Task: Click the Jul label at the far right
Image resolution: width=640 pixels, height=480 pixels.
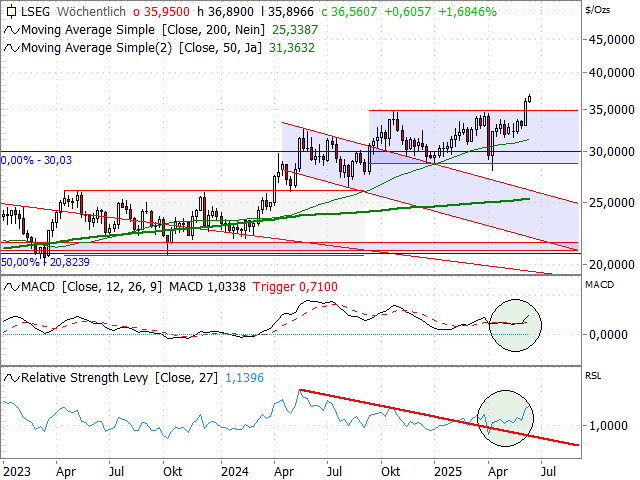Action: click(x=548, y=472)
